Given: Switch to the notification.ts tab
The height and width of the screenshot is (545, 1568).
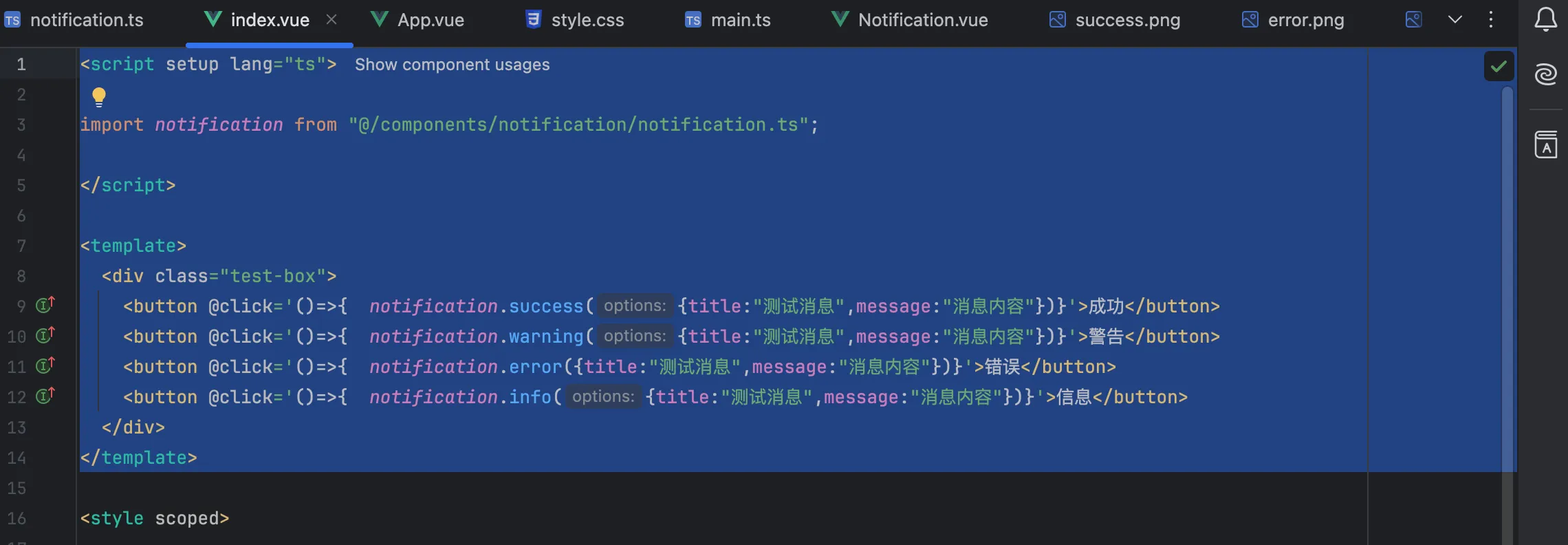Looking at the screenshot, I should click(x=74, y=20).
